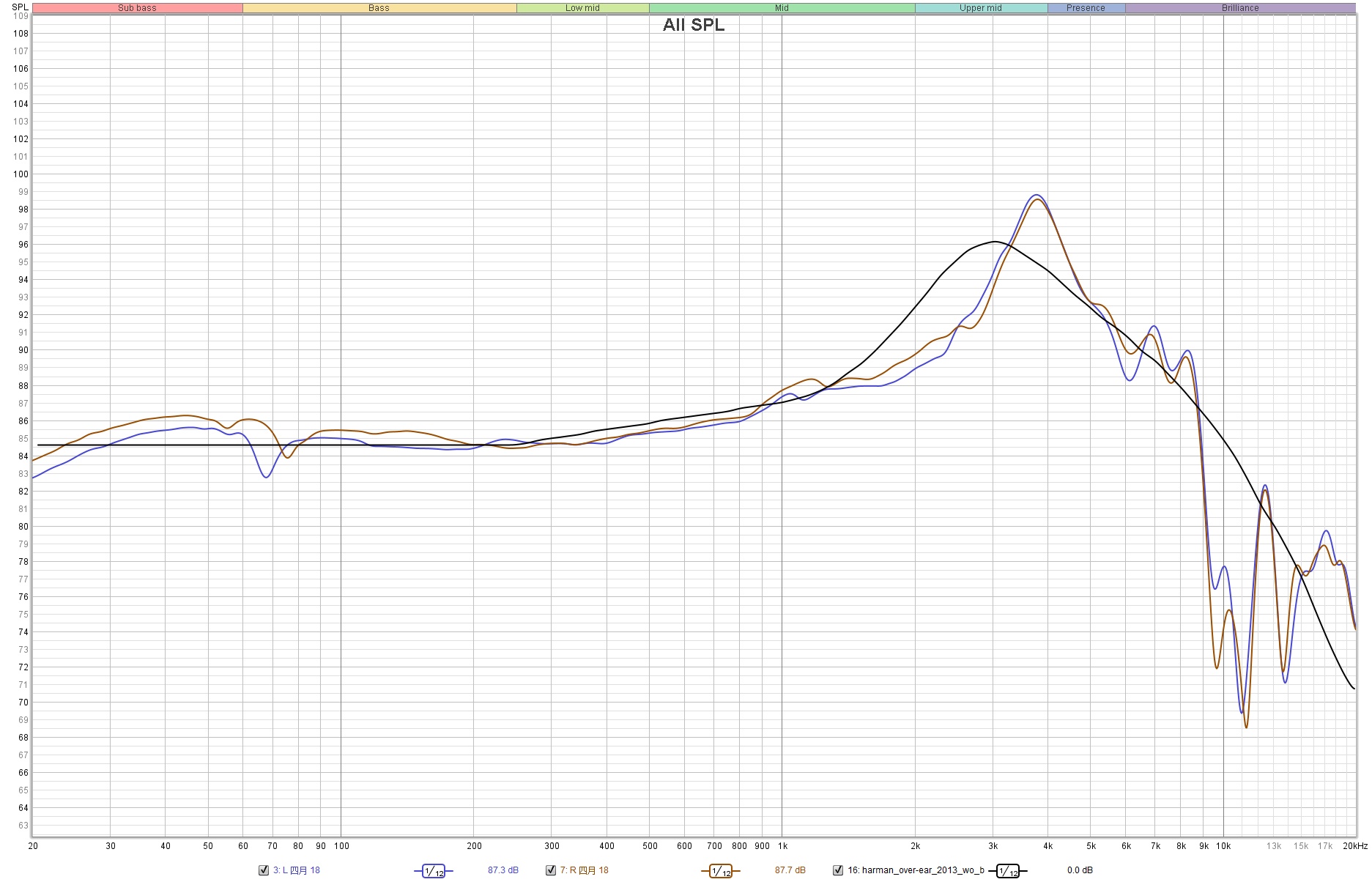The height and width of the screenshot is (882, 1372).
Task: Hide the harman_over-ear_2013 target trace
Action: [838, 870]
